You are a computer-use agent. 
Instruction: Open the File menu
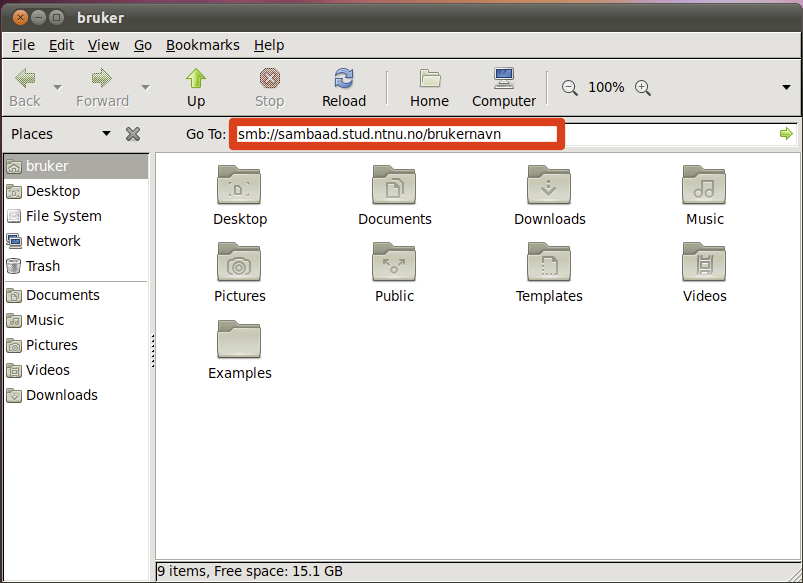click(x=24, y=45)
